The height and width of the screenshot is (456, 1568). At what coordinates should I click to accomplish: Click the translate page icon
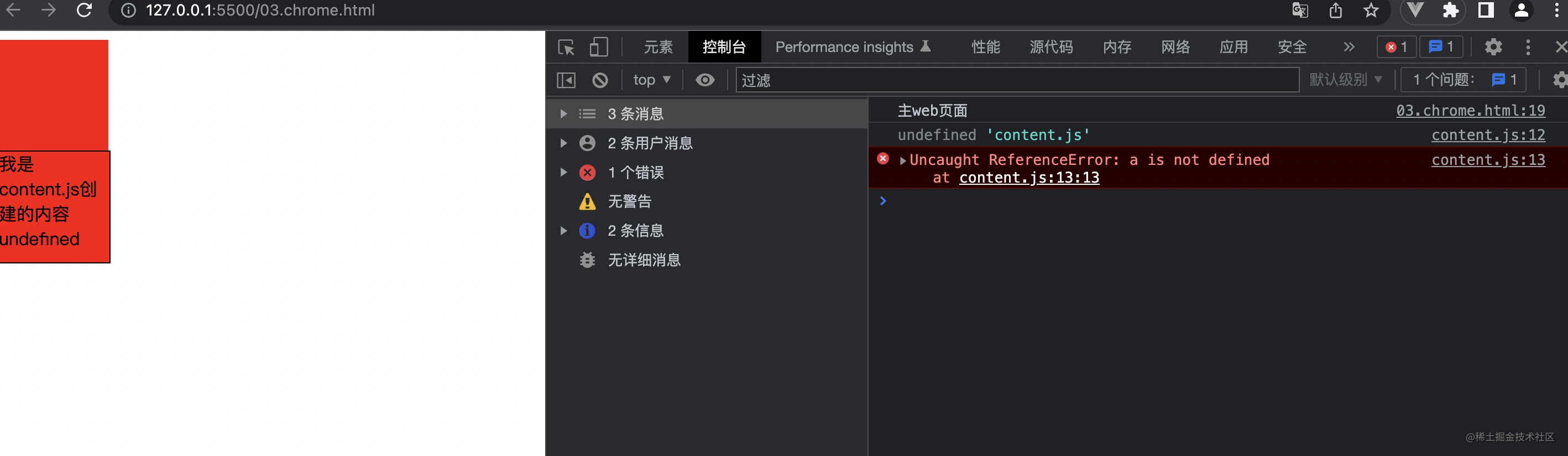coord(1299,11)
